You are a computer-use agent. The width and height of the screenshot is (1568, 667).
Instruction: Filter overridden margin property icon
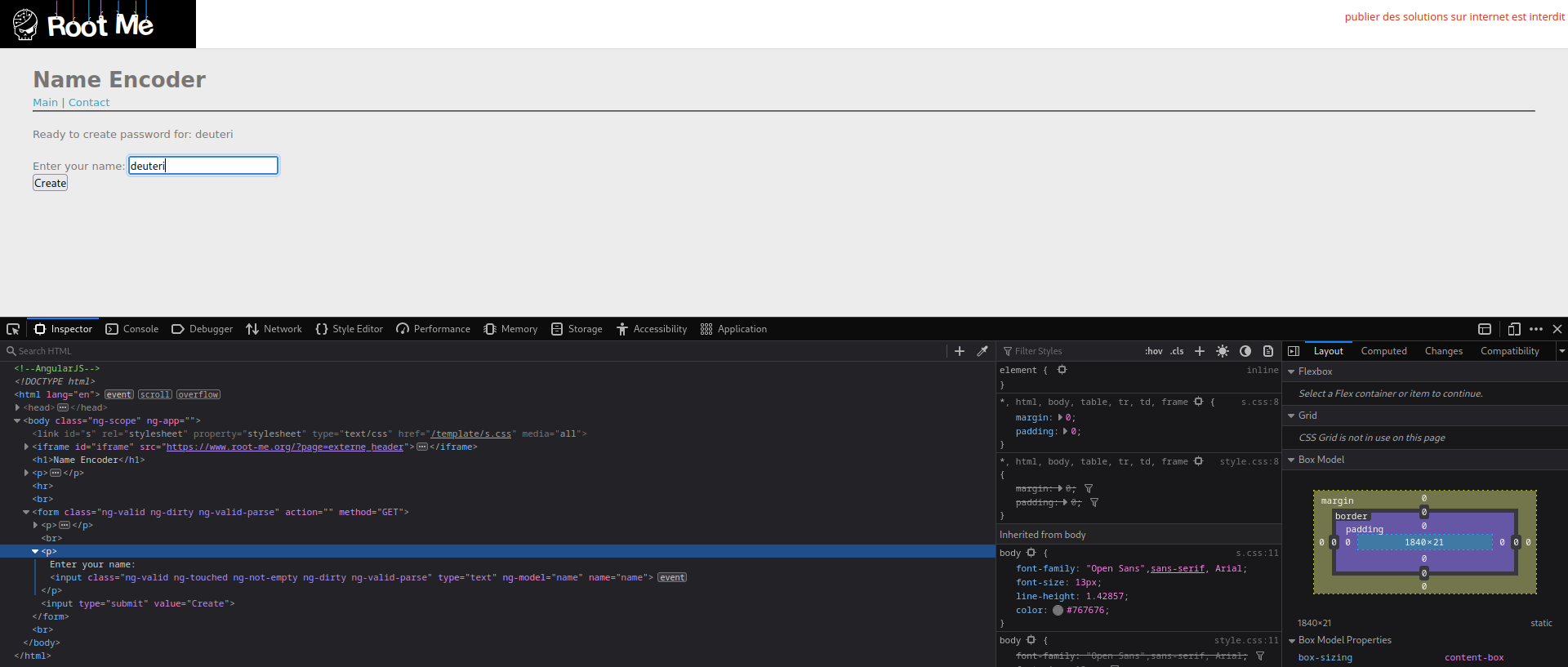1089,488
